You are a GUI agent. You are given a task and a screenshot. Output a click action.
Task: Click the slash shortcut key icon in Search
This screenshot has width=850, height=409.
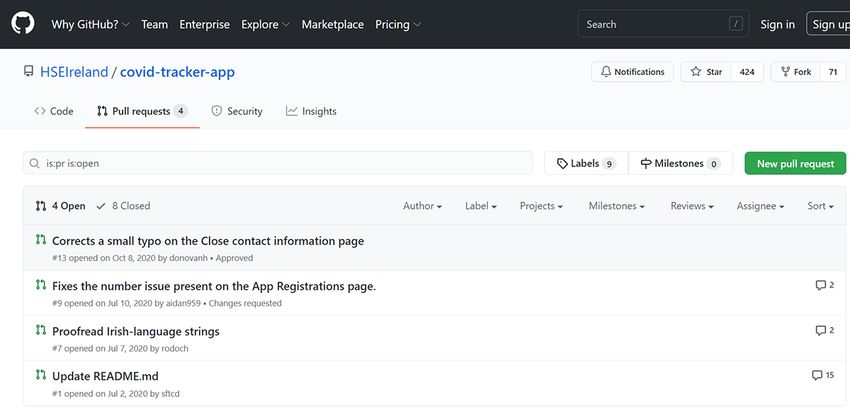[736, 24]
